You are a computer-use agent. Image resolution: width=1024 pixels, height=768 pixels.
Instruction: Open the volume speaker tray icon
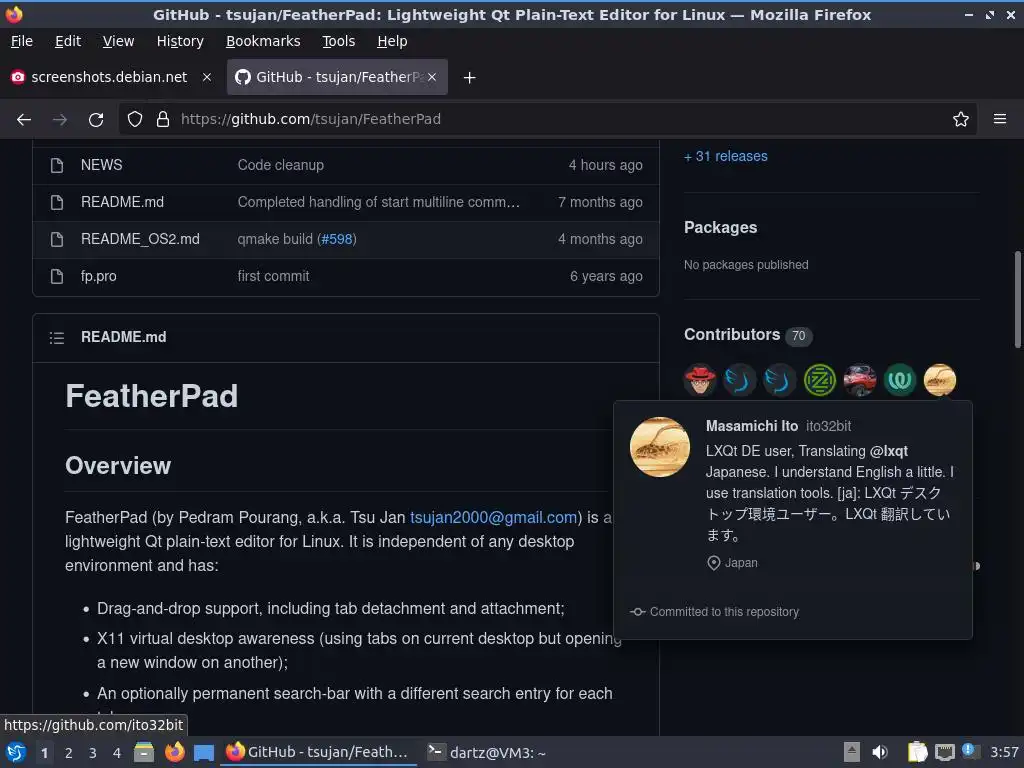coord(880,752)
